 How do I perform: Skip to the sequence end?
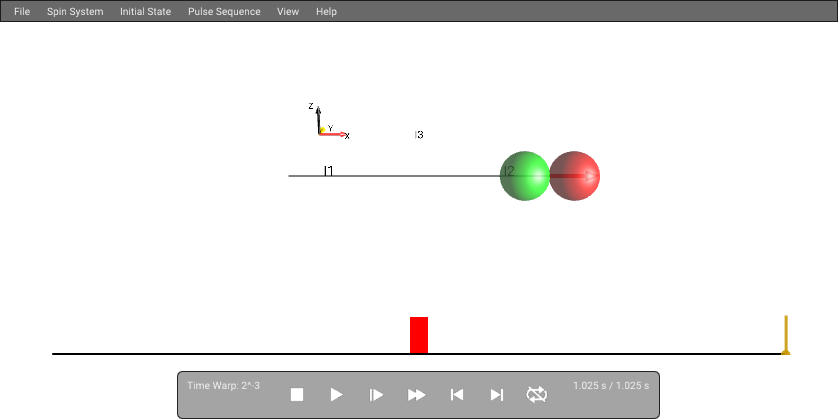coord(496,394)
